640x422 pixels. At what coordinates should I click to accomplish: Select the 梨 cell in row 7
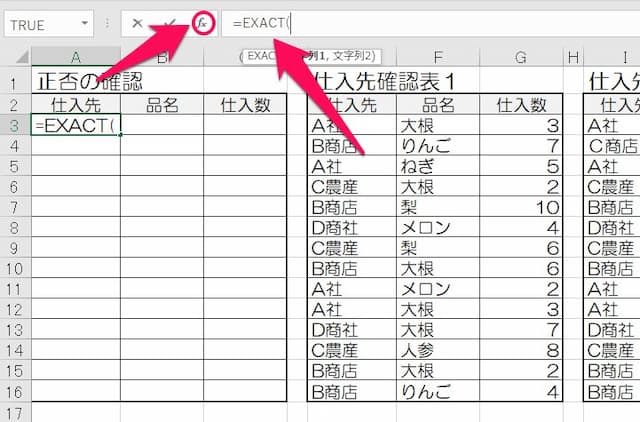[x=438, y=207]
